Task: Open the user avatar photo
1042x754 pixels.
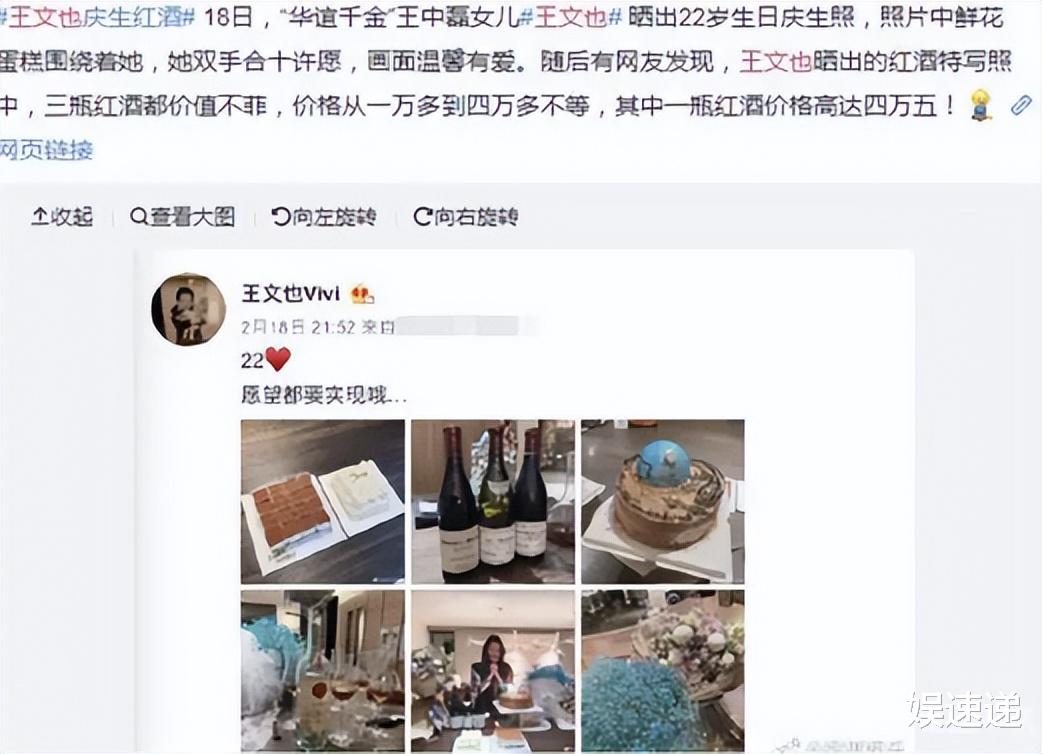Action: click(189, 308)
